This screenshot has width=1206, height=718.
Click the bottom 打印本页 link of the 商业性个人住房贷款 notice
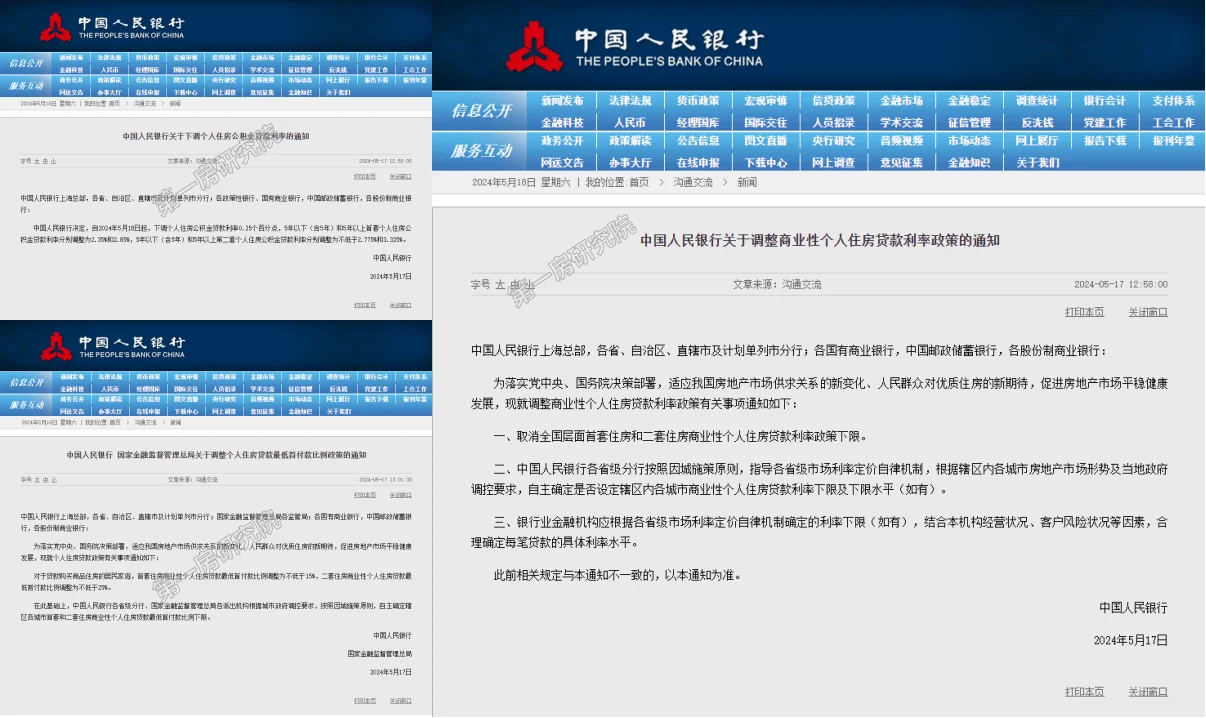coord(1085,691)
